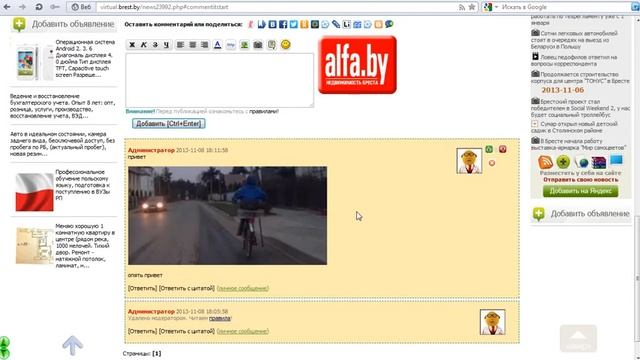Click [Ответить с цитатой] under the first comment

pyautogui.click(x=187, y=288)
